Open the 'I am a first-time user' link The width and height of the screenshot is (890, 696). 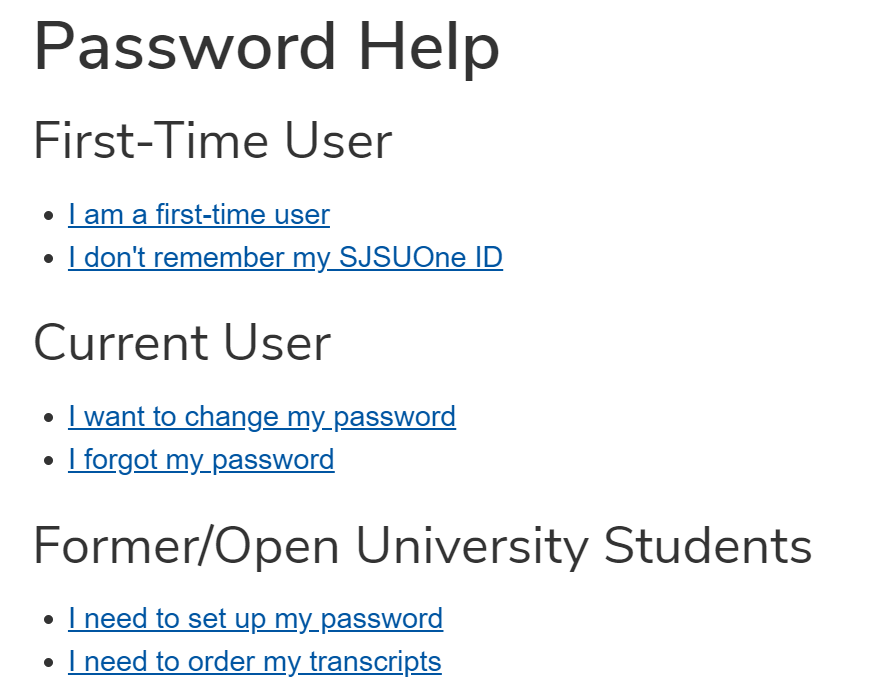click(x=198, y=214)
